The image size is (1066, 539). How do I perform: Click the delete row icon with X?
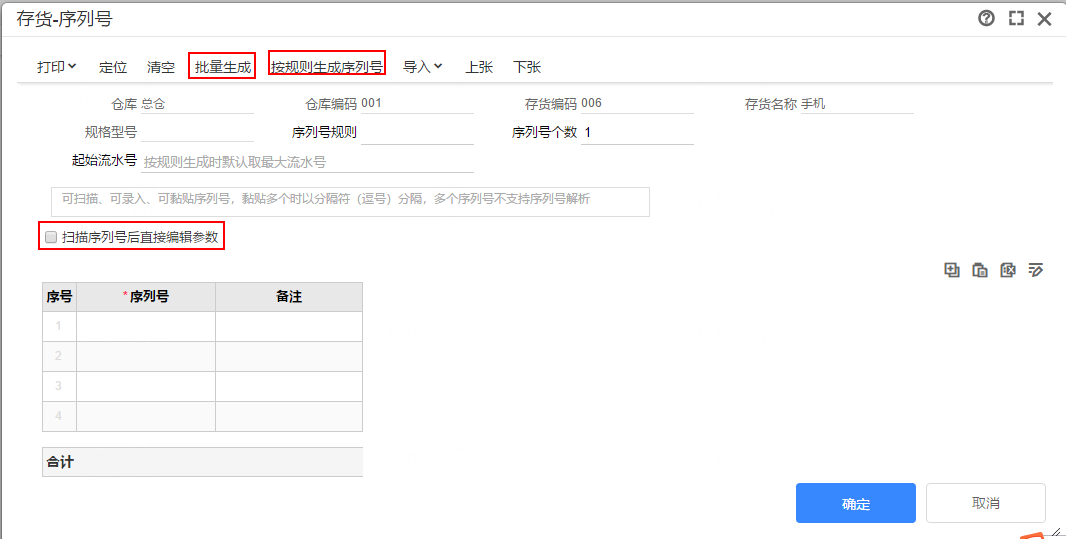point(1008,270)
